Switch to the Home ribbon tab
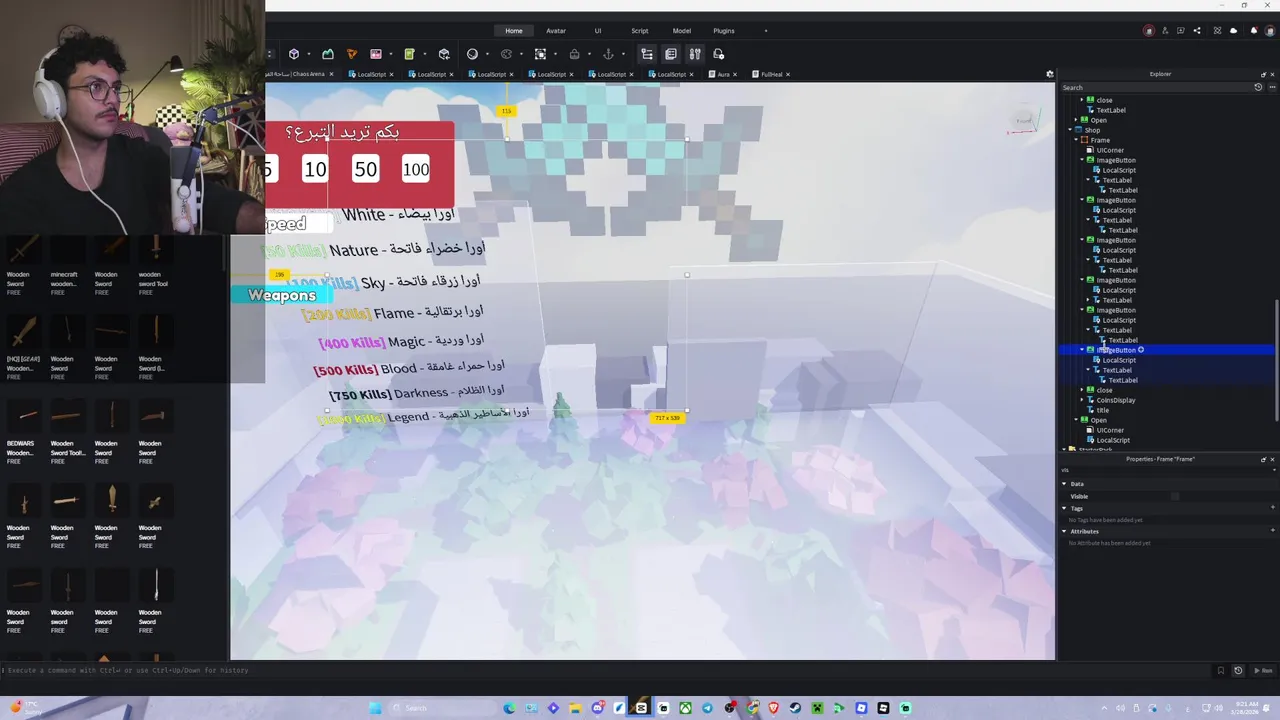 tap(514, 31)
